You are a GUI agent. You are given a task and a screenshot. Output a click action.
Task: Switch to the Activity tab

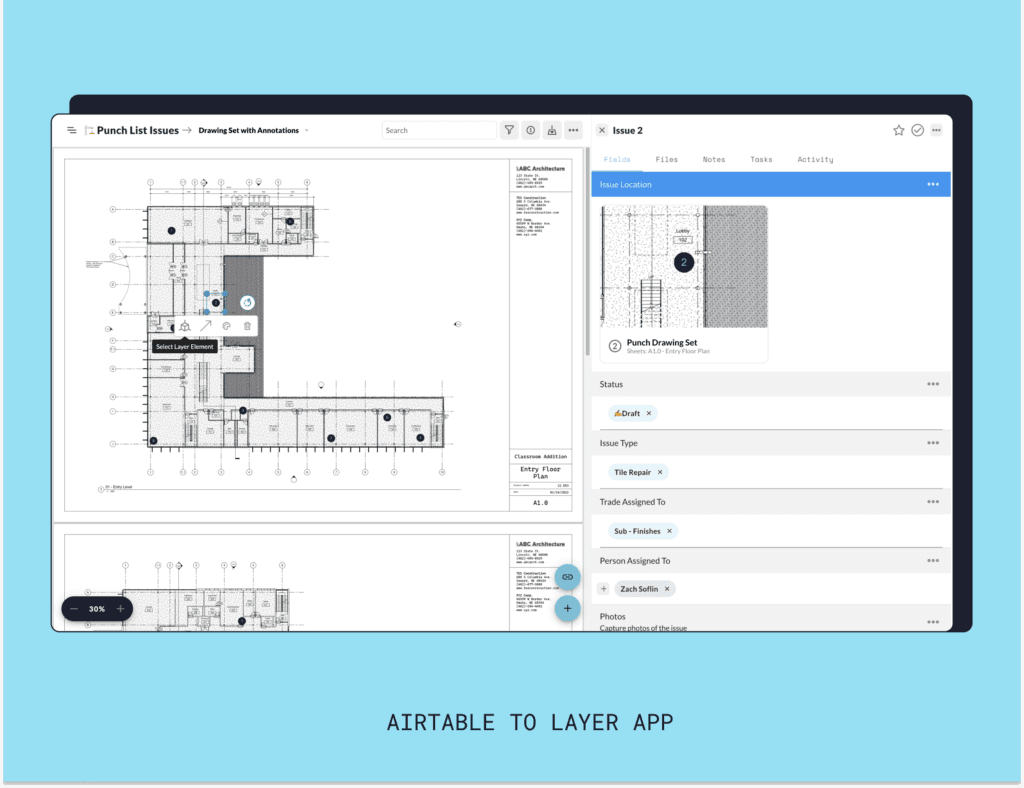[815, 159]
